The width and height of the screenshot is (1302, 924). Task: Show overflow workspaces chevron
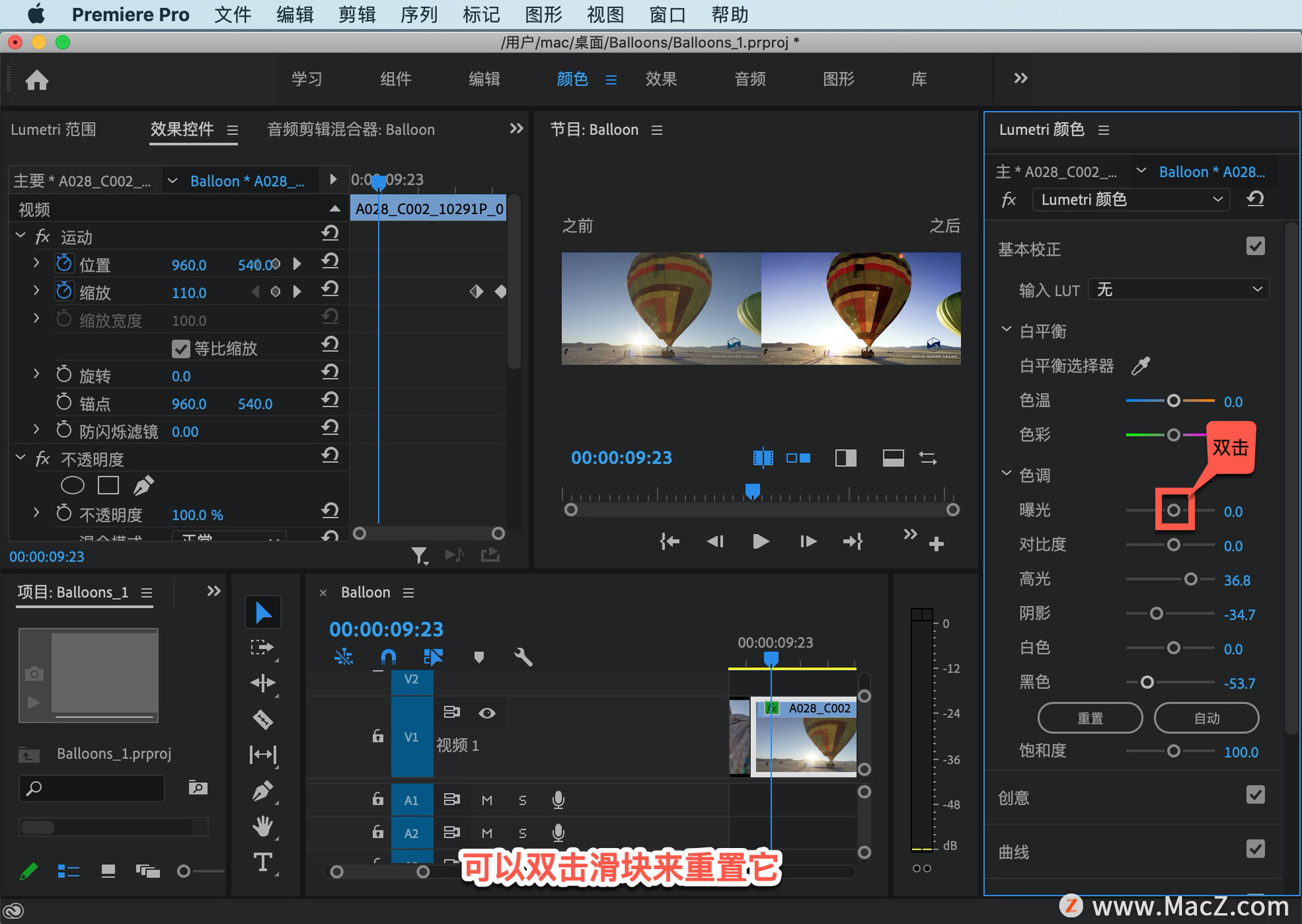coord(1021,78)
